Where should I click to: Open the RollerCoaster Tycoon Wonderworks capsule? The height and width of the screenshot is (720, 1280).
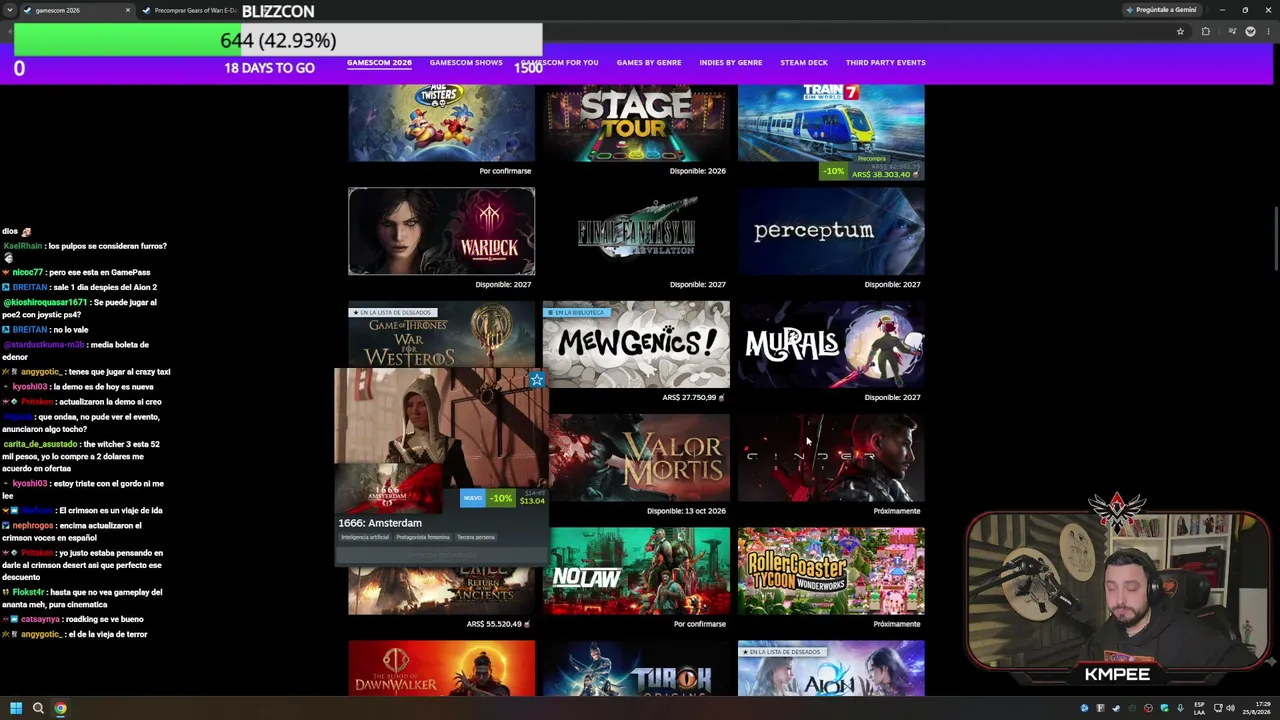click(831, 571)
